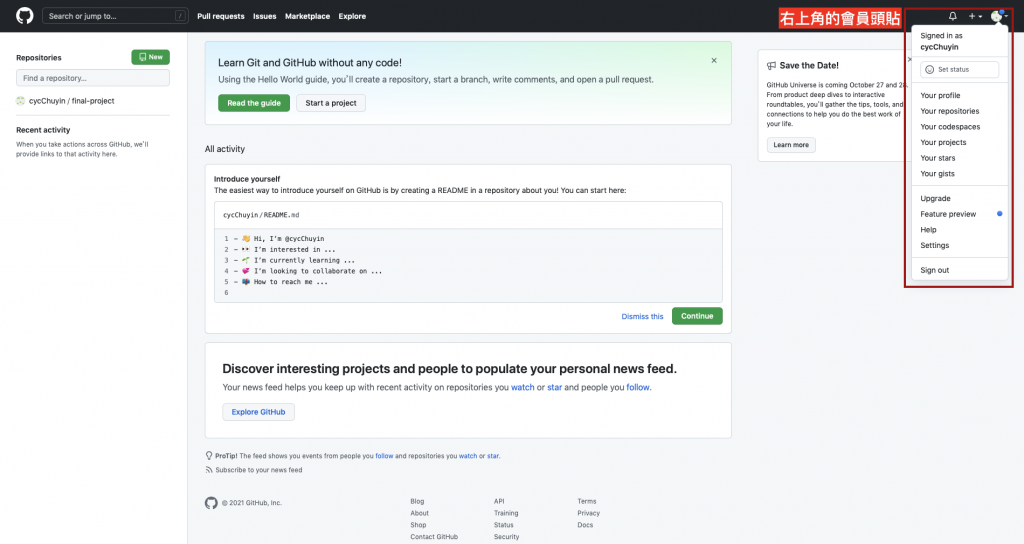Open the notifications bell
The width and height of the screenshot is (1024, 544).
pyautogui.click(x=953, y=16)
